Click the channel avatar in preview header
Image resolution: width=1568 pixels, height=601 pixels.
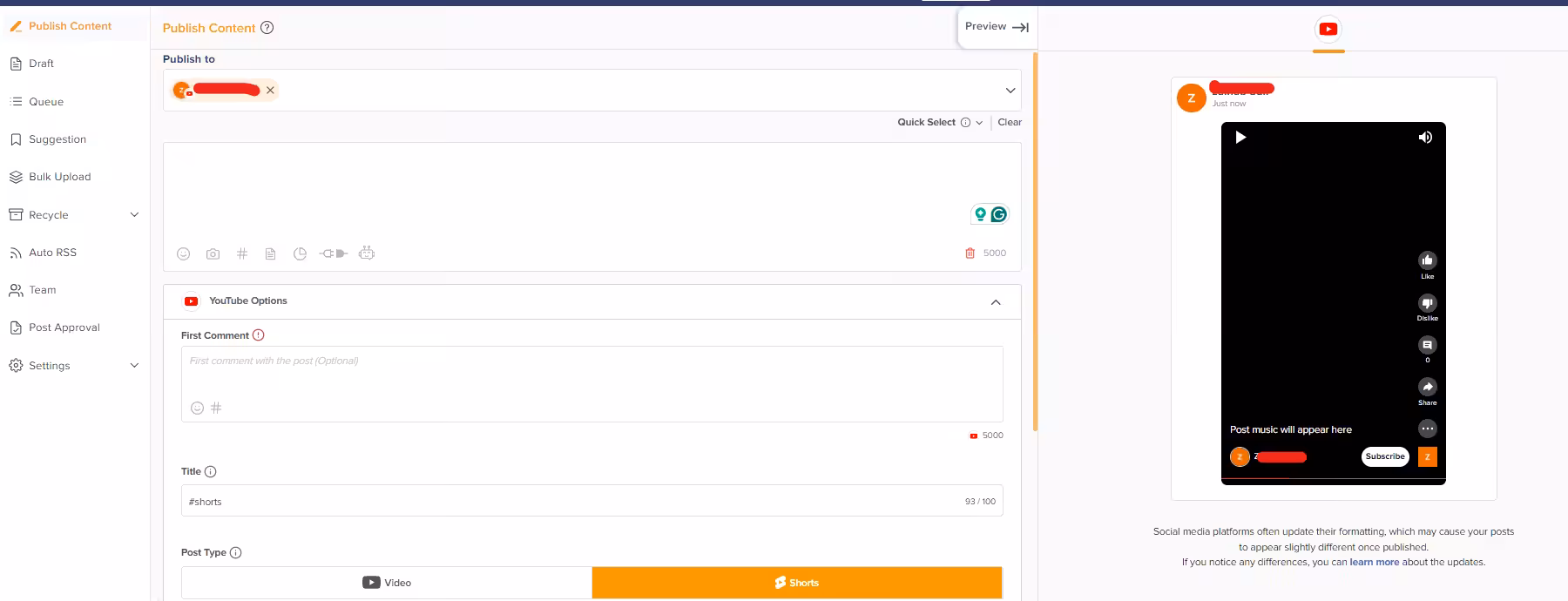[1191, 98]
